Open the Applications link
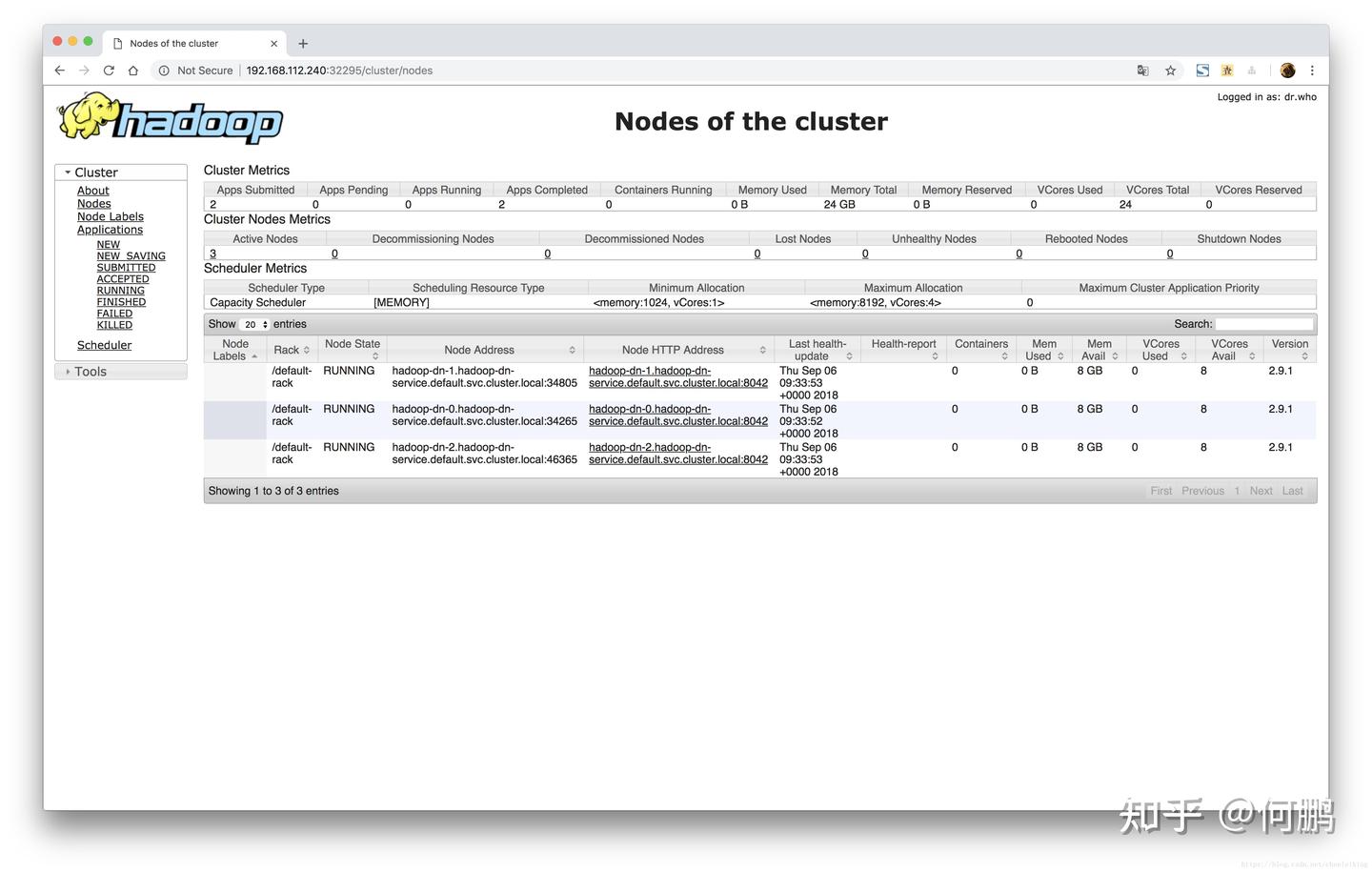1372x872 pixels. tap(110, 230)
